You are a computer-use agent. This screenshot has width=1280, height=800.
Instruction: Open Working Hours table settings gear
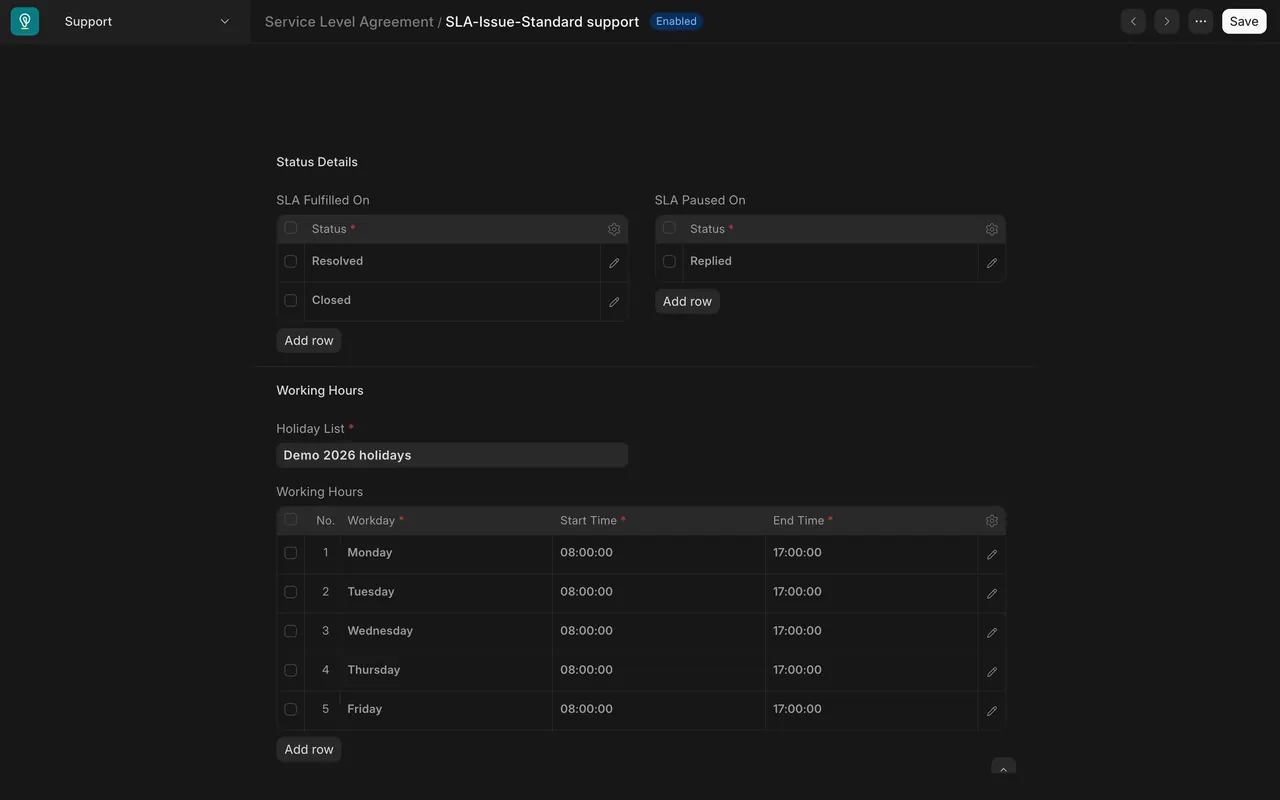tap(992, 521)
